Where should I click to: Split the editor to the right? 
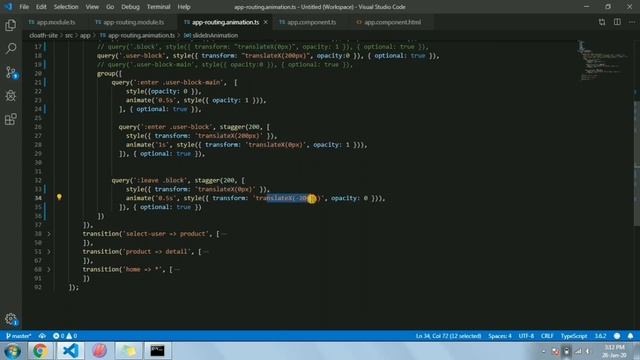(617, 22)
